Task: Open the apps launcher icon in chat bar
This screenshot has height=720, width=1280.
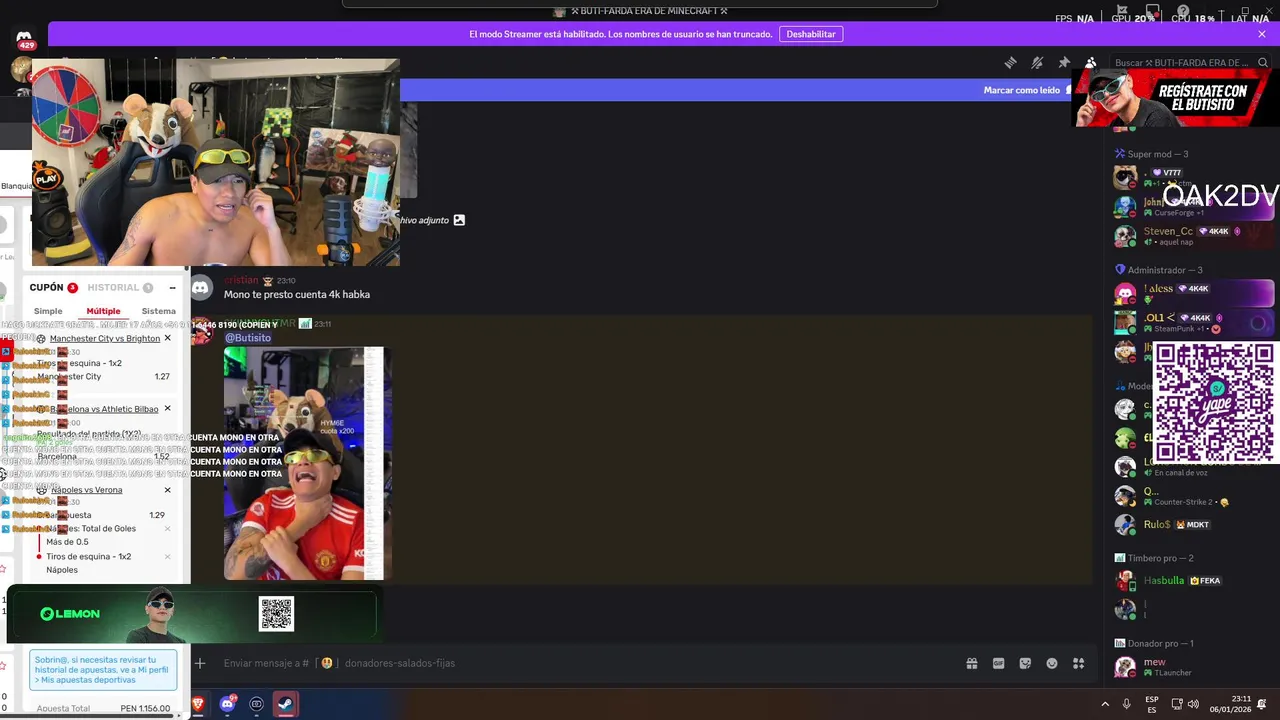Action: pyautogui.click(x=1079, y=663)
